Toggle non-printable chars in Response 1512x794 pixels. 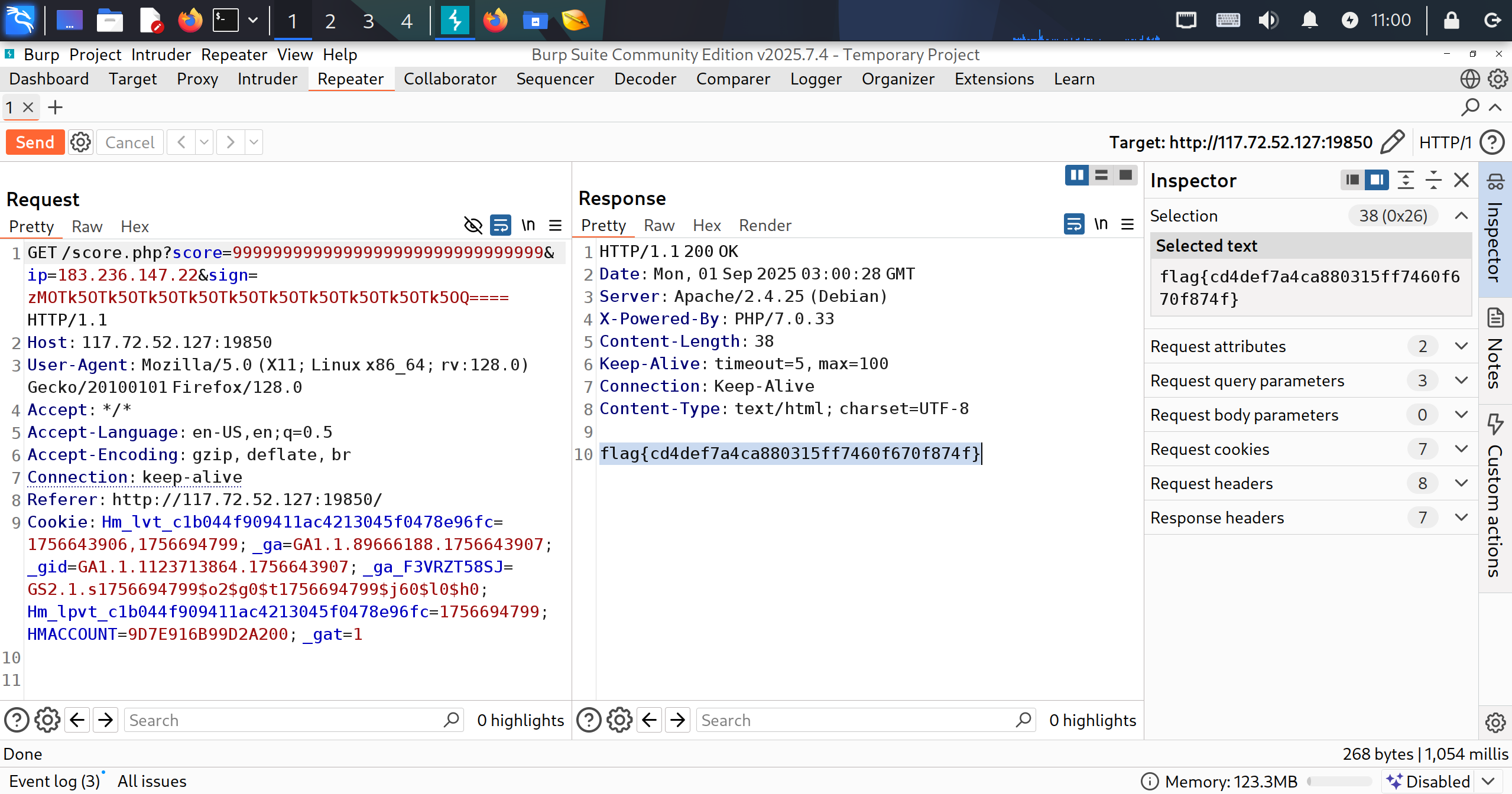point(1101,224)
